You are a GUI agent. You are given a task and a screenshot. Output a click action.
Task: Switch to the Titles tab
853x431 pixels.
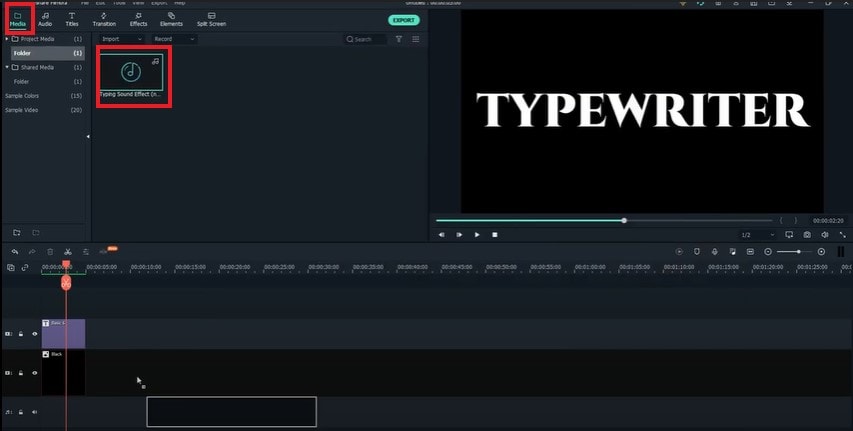pyautogui.click(x=72, y=18)
